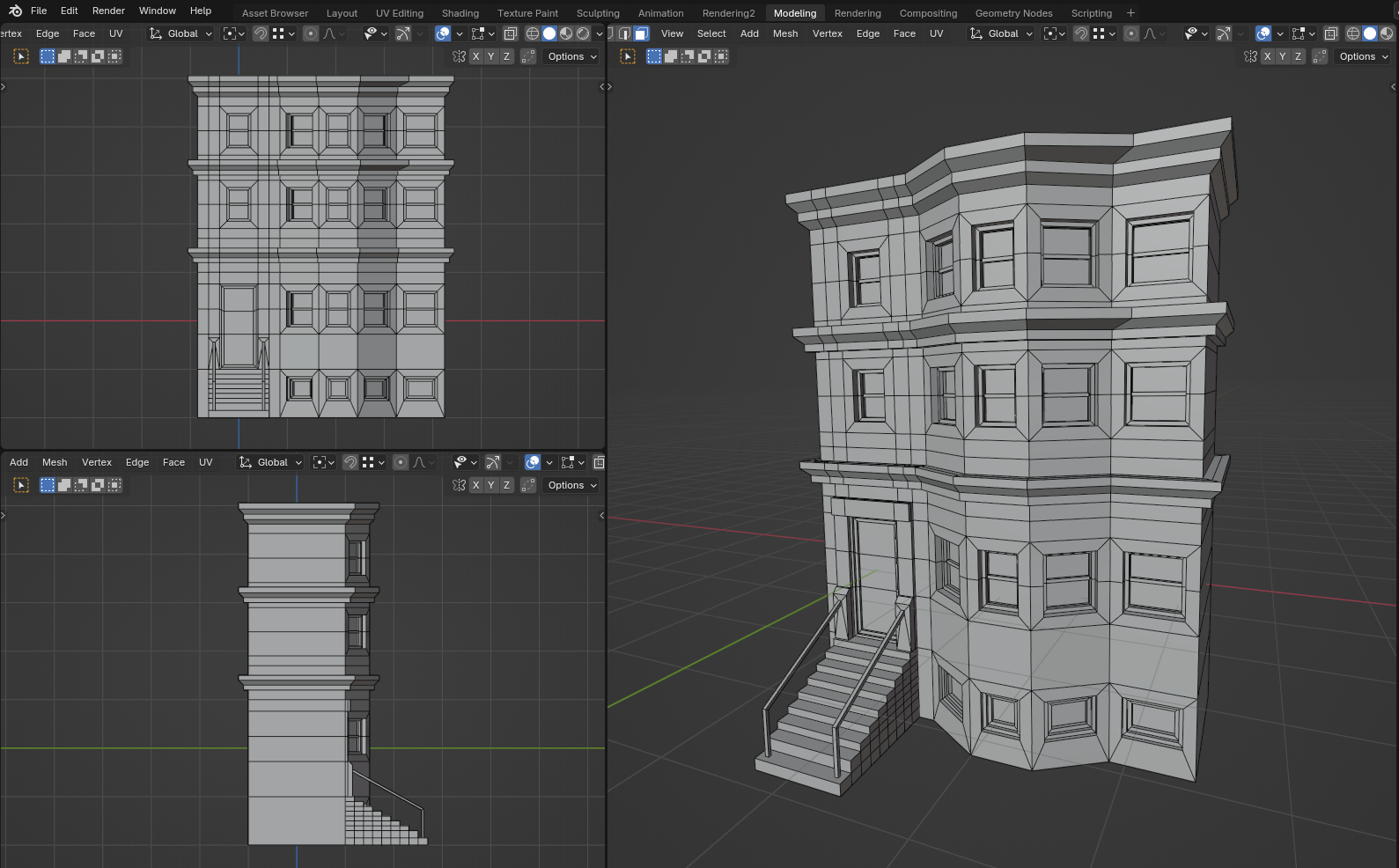The image size is (1399, 868).
Task: Enable Y mirror in right viewport
Action: tap(1283, 56)
